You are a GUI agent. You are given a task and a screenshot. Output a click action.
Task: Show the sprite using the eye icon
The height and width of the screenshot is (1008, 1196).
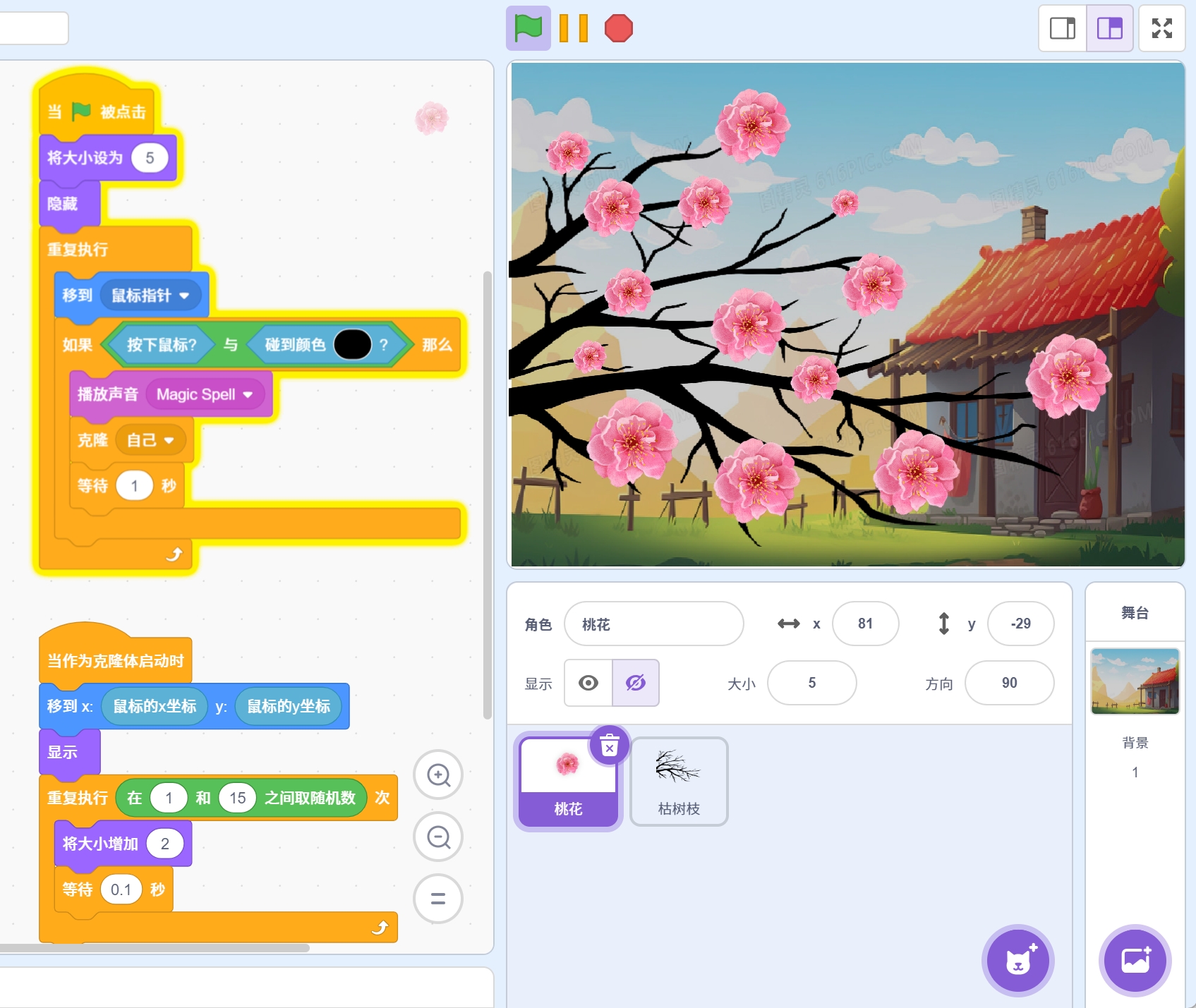click(x=588, y=683)
